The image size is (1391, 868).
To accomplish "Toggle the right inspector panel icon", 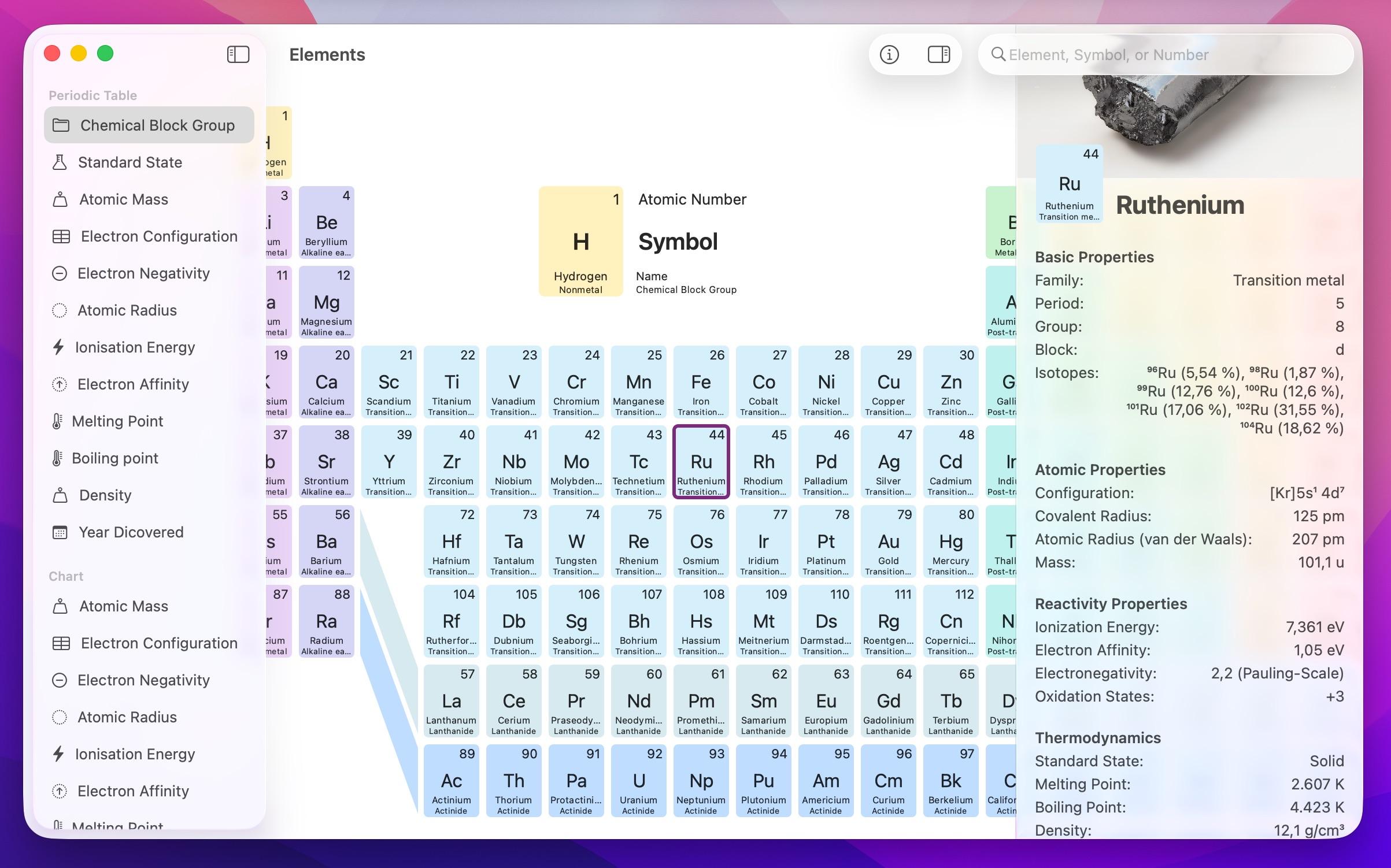I will pyautogui.click(x=939, y=54).
